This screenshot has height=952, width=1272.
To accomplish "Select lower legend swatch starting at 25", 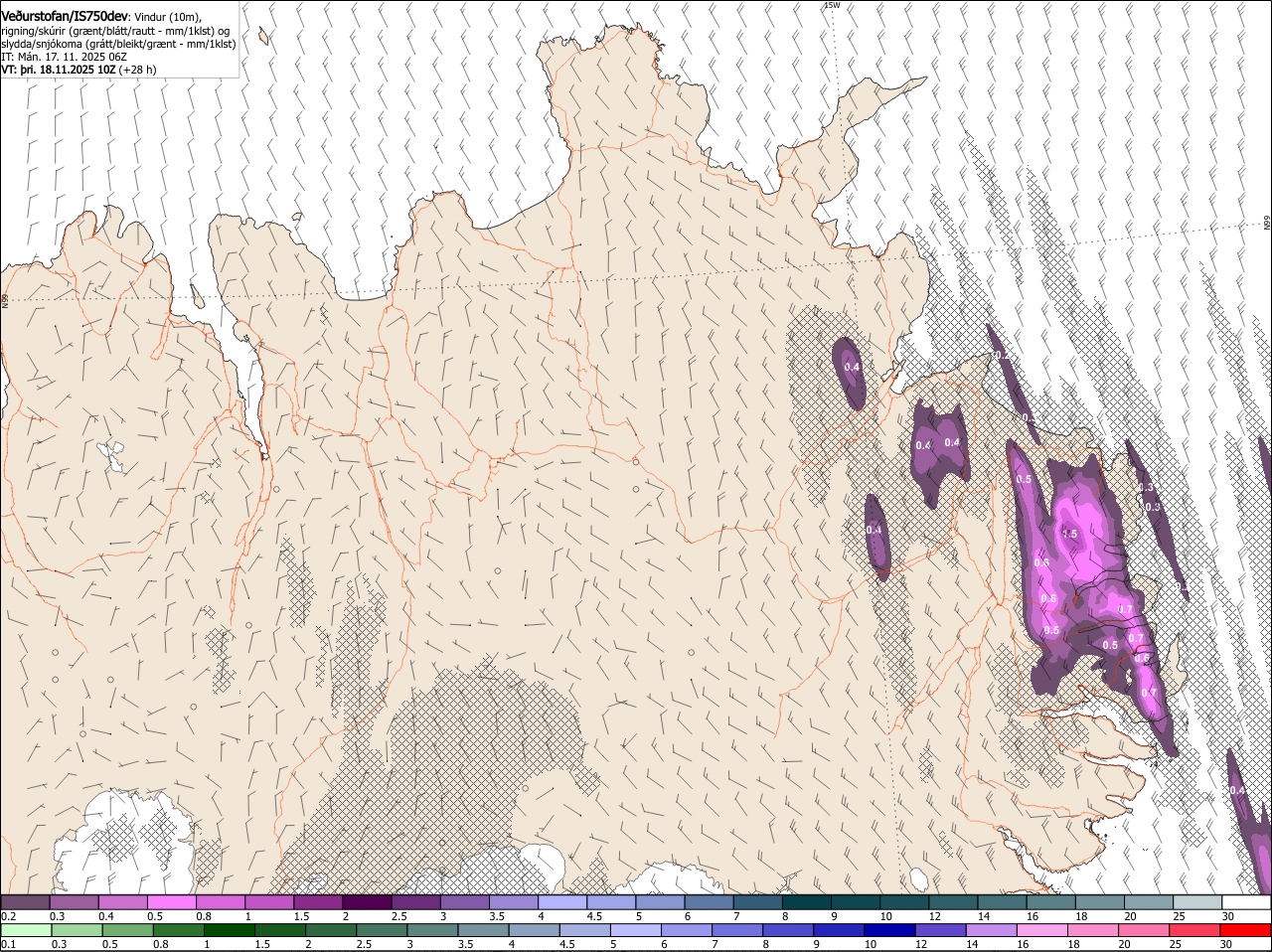I will pyautogui.click(x=1195, y=930).
